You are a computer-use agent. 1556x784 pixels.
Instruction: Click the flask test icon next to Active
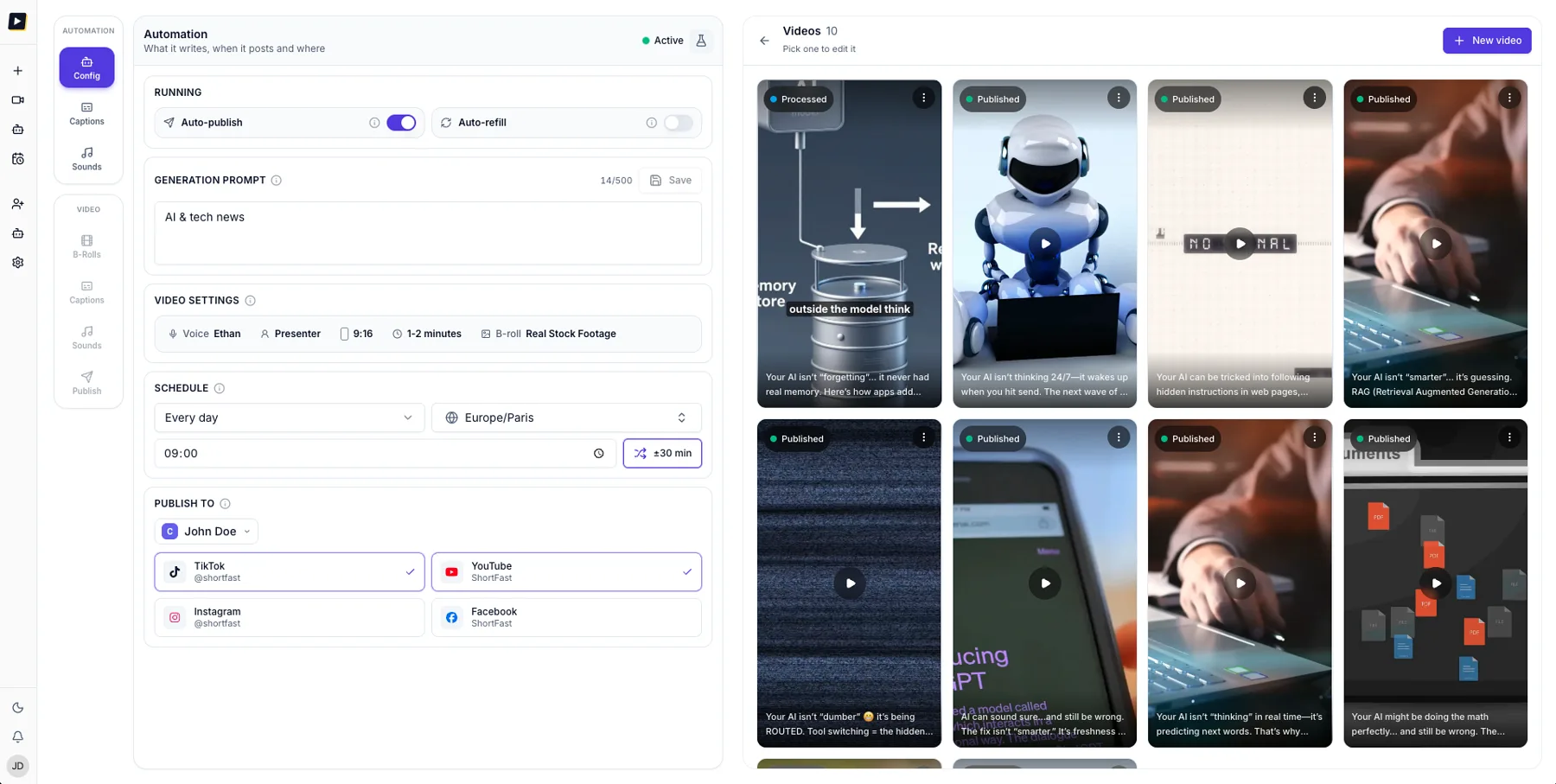(701, 41)
